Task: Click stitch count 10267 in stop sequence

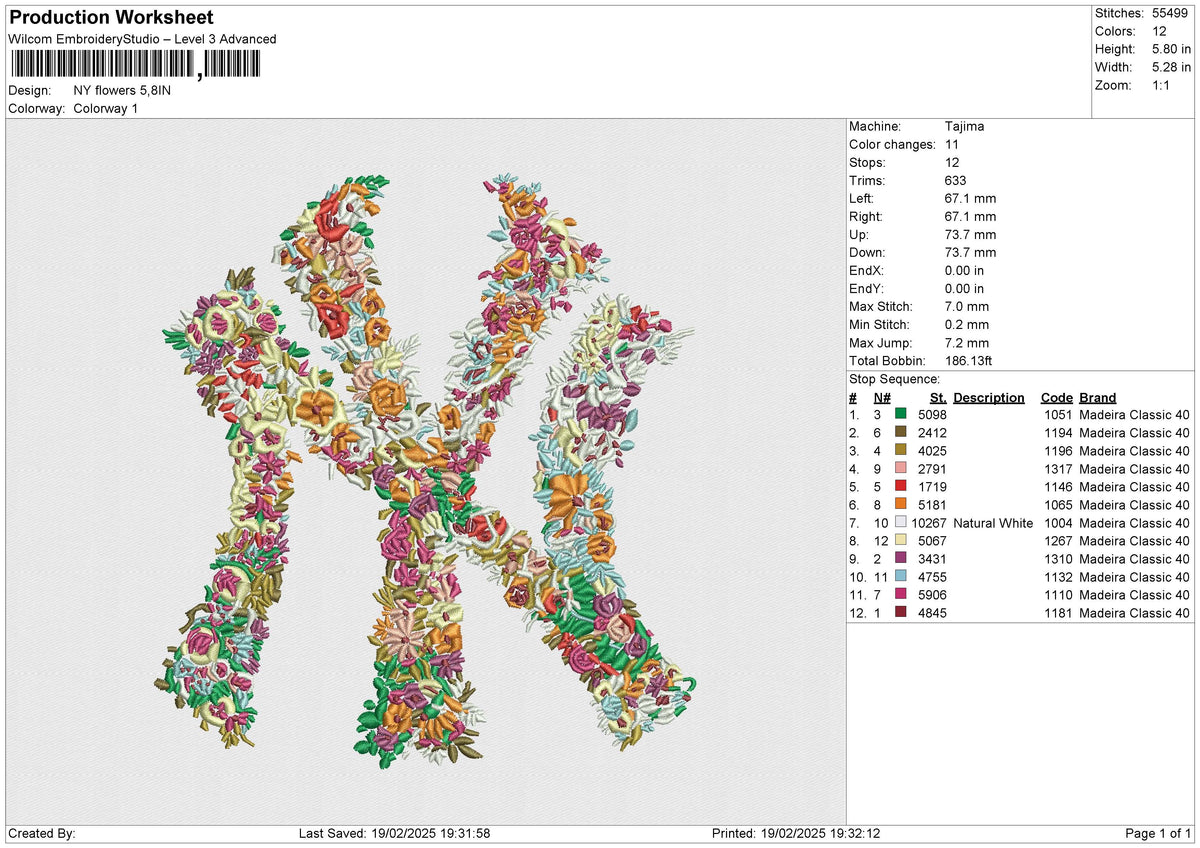Action: 929,522
